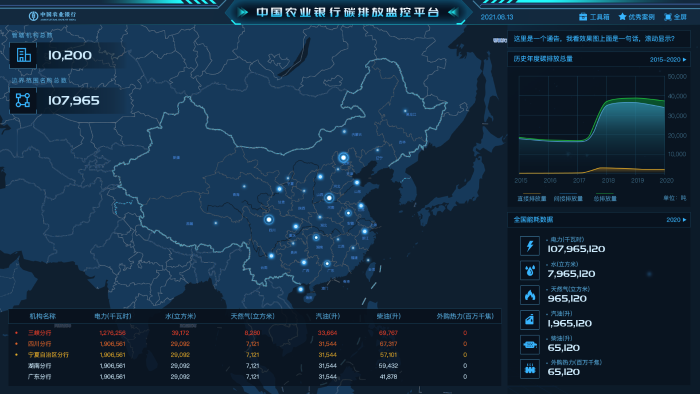Click the Heilongjiang map marker
The width and height of the screenshot is (700, 394).
pyautogui.click(x=405, y=111)
